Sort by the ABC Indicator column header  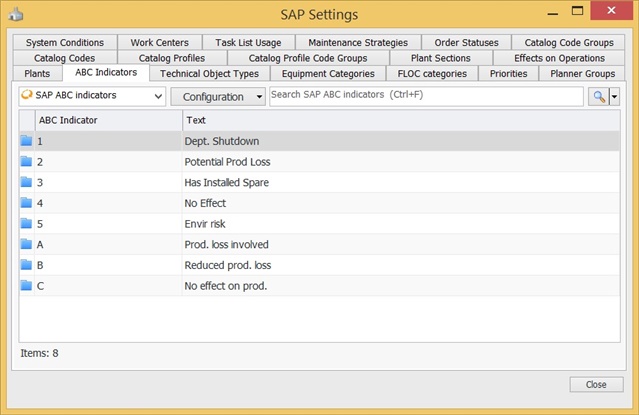tap(108, 120)
